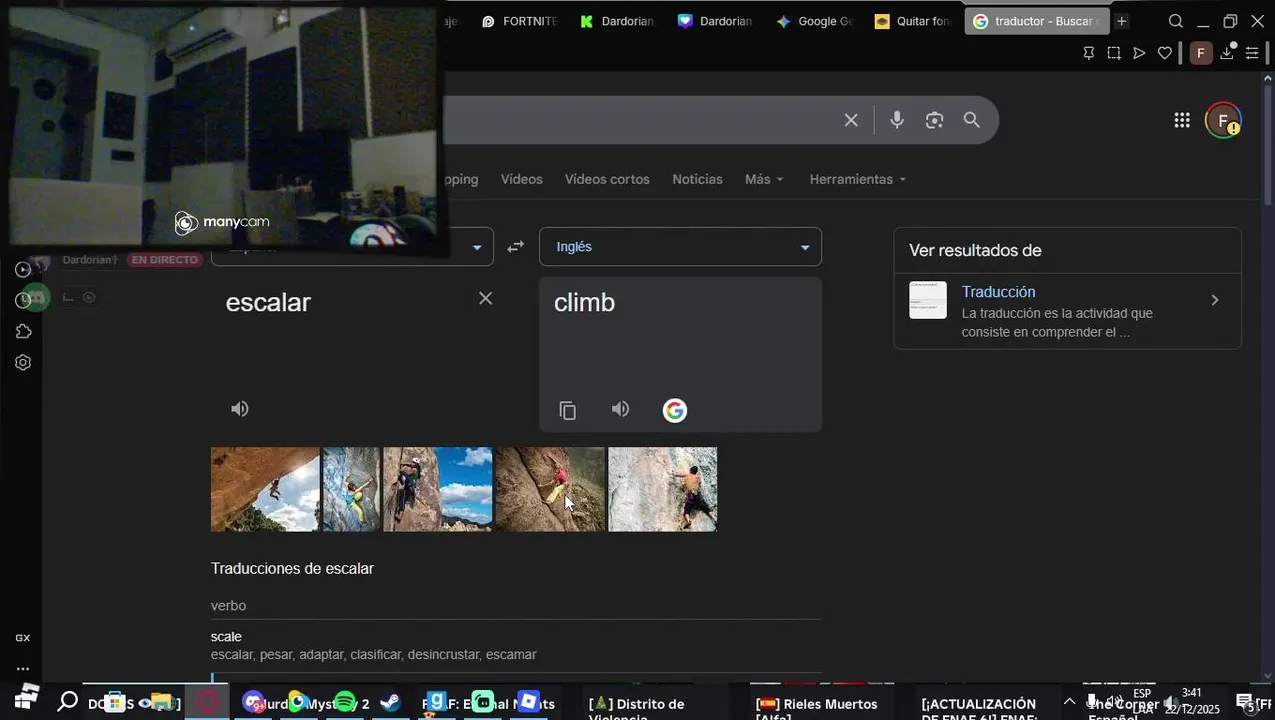The image size is (1275, 720).
Task: Open the Windows Start menu
Action: 25,698
